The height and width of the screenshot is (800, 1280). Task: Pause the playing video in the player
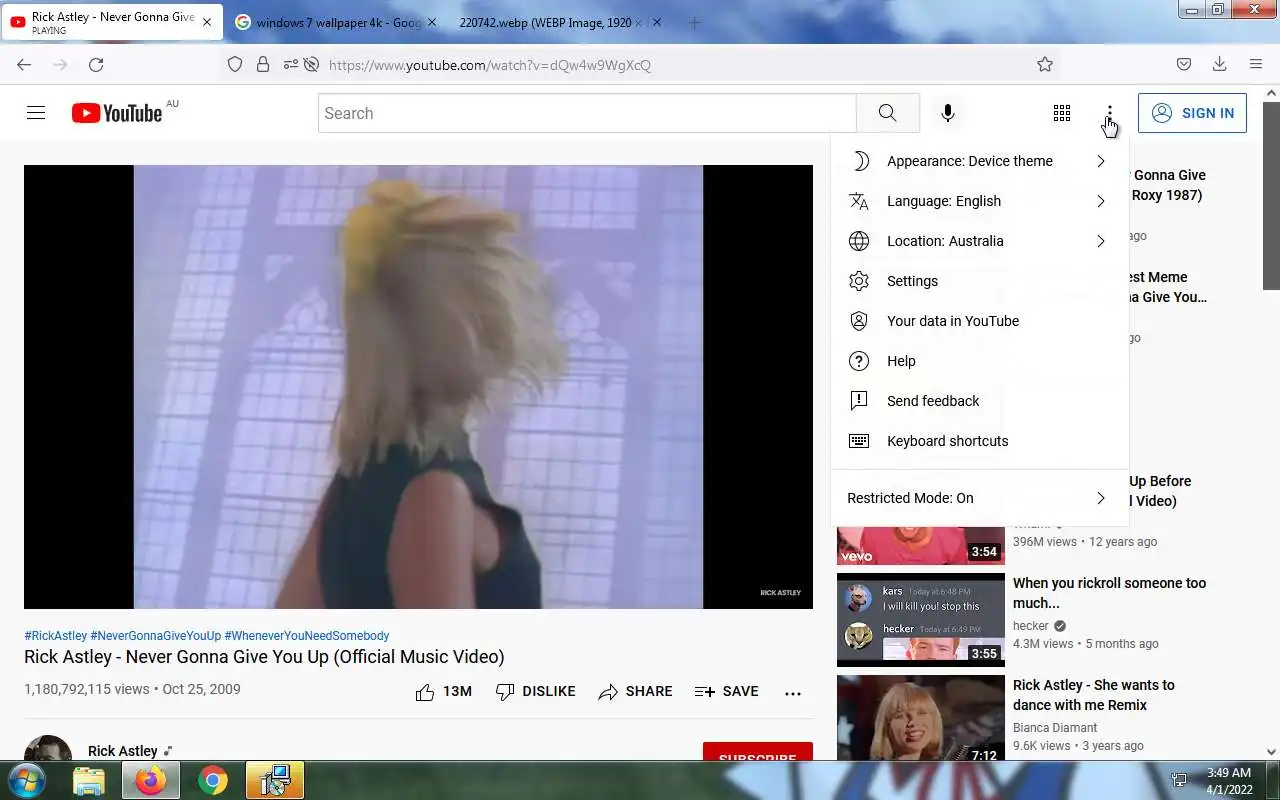(x=418, y=387)
